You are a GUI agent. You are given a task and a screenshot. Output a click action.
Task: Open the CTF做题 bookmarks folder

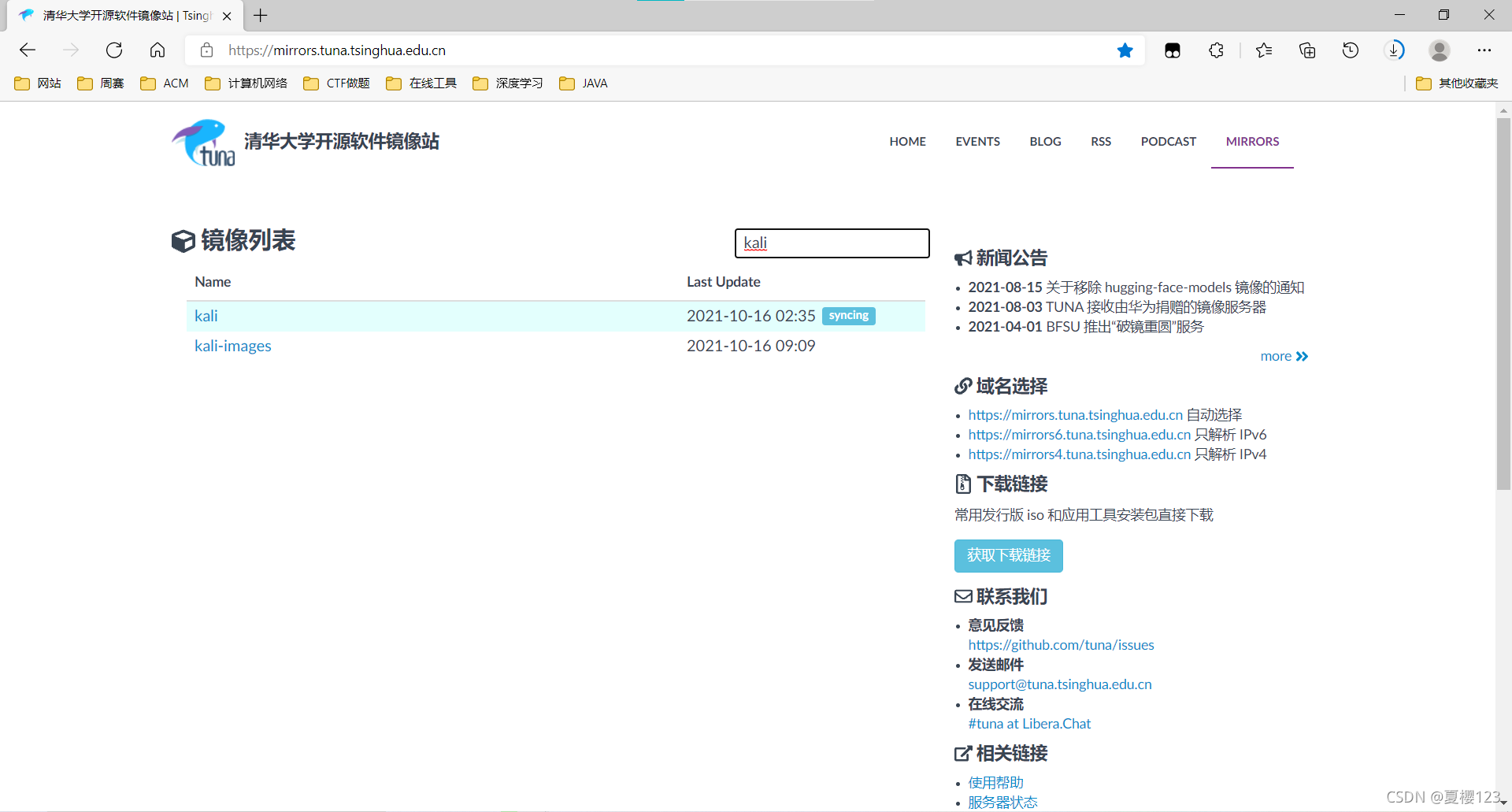(x=336, y=83)
